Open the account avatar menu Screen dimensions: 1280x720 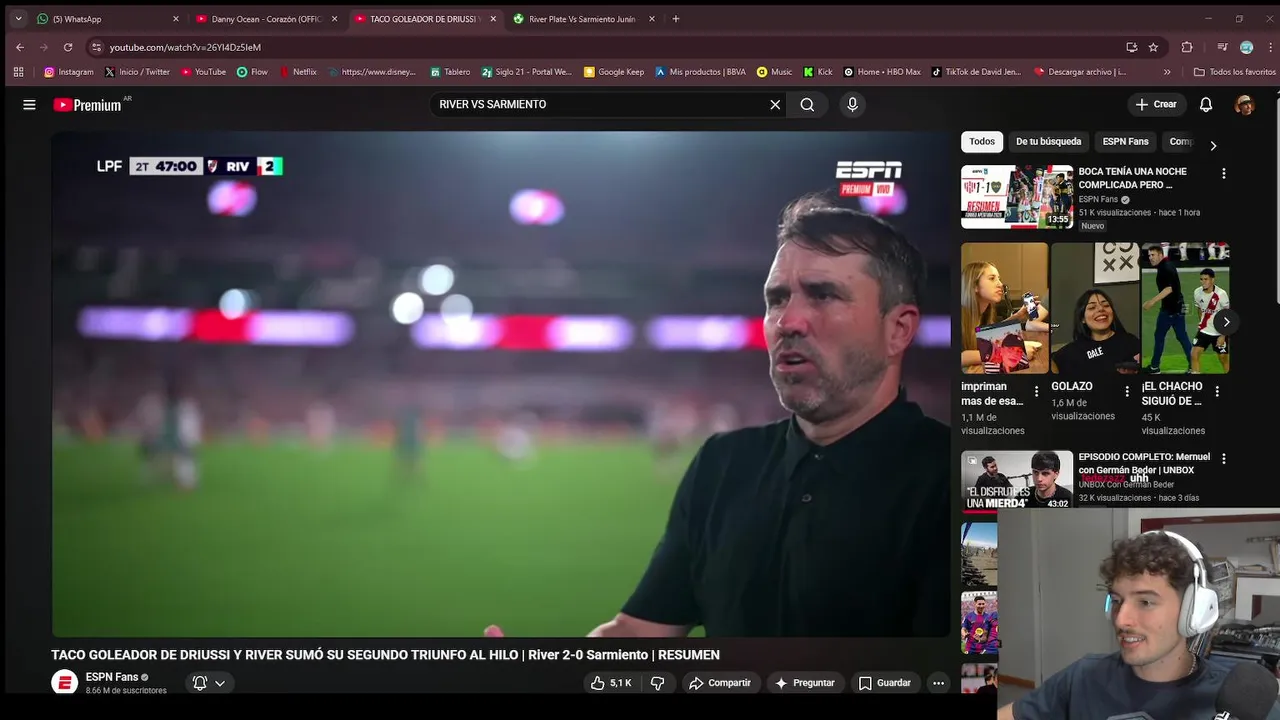pos(1244,104)
